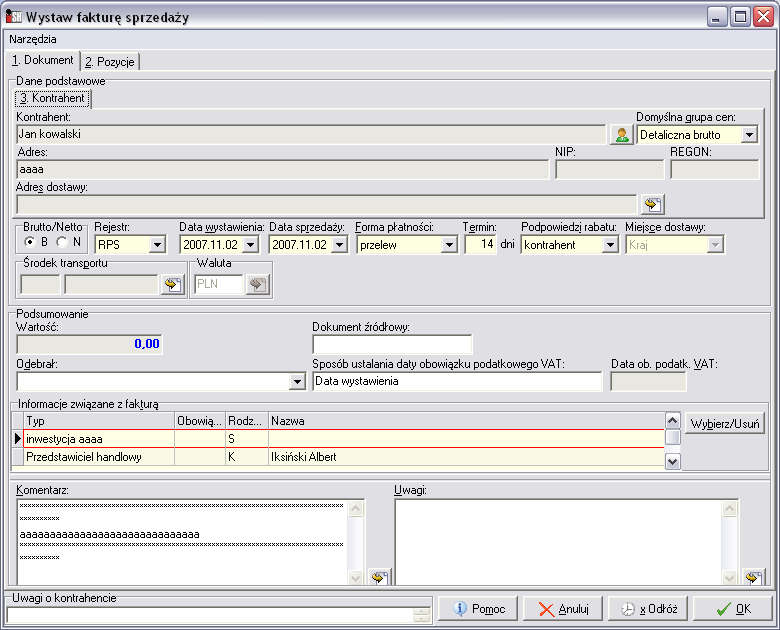Click the Typ column header

99,421
